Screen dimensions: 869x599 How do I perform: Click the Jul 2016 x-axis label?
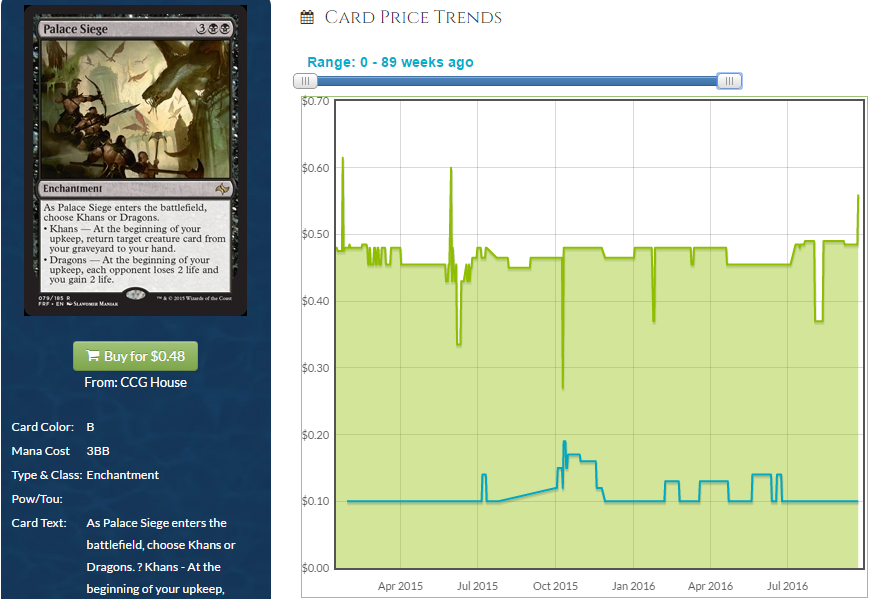[788, 586]
